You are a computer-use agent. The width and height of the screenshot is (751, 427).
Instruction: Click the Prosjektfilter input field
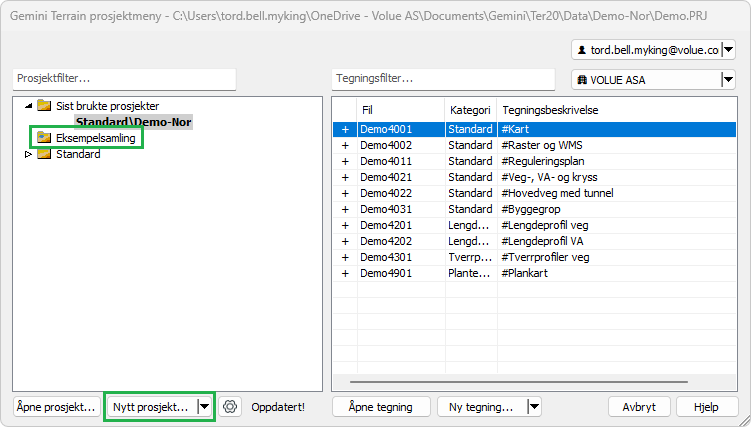pyautogui.click(x=124, y=78)
